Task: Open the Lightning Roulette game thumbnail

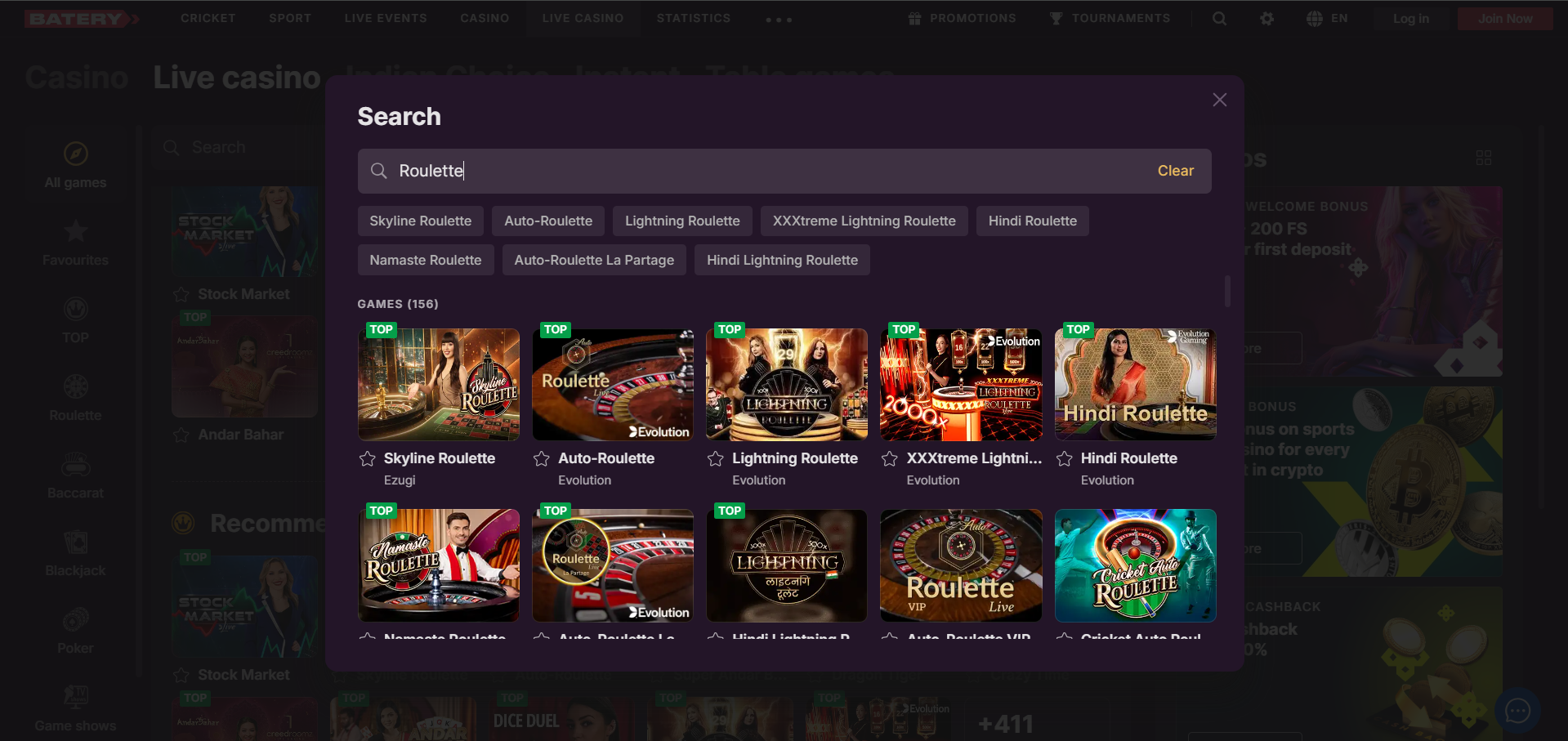Action: coord(786,385)
